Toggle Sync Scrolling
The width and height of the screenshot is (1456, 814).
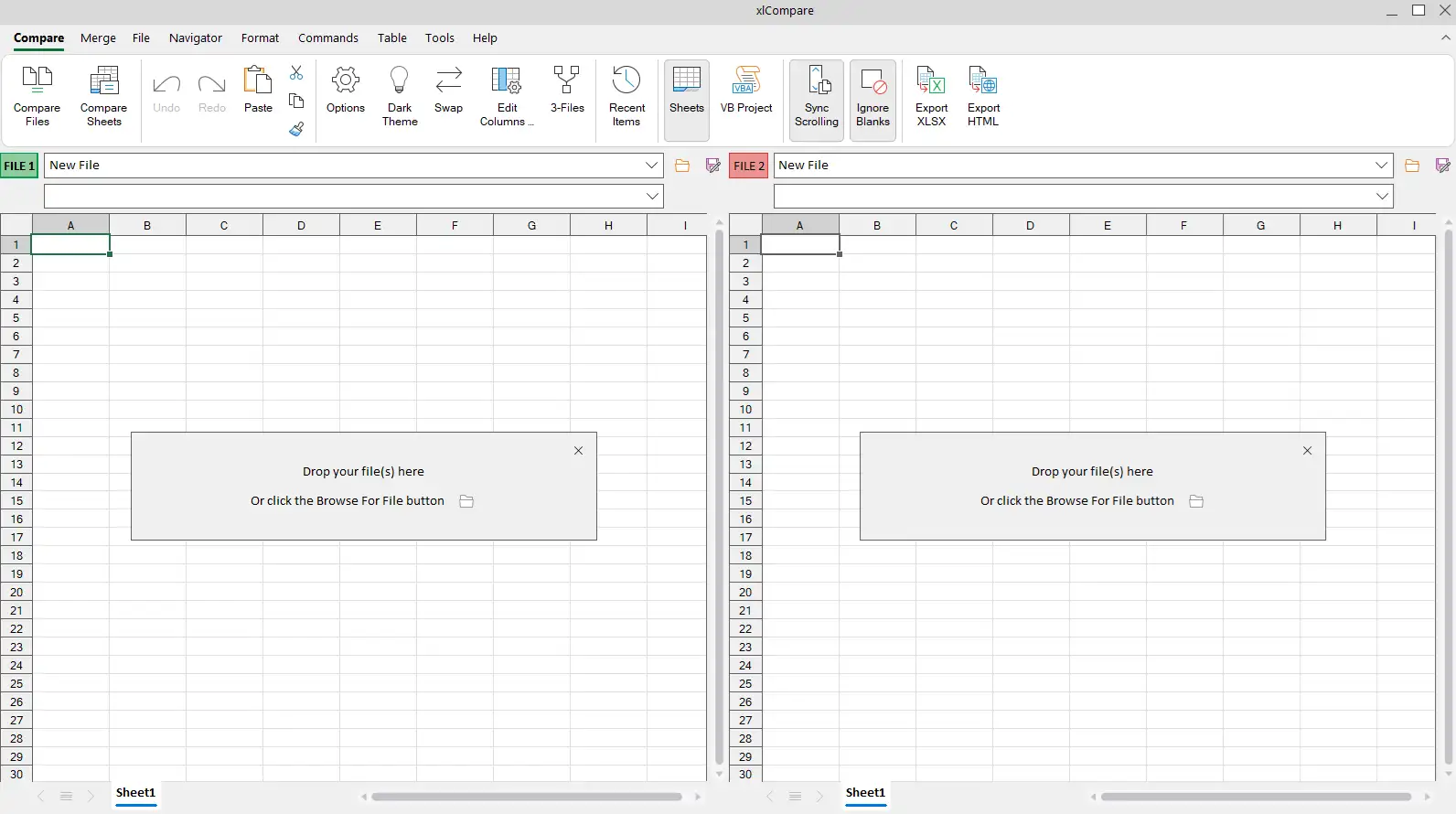pos(817,101)
